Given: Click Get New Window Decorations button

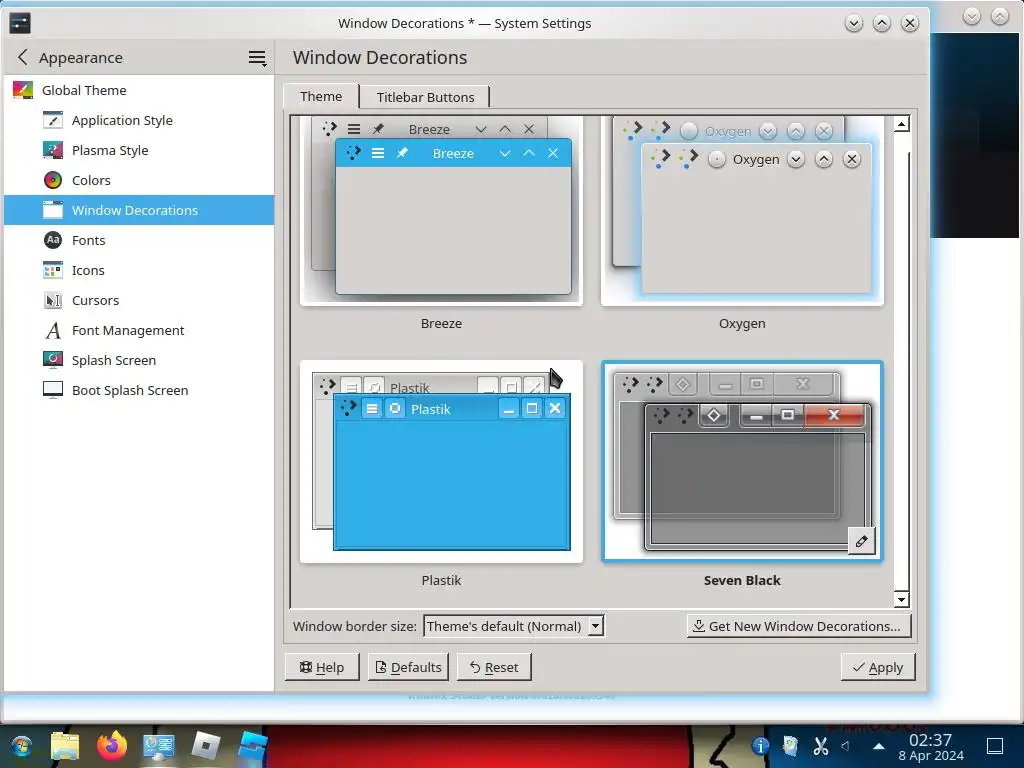Looking at the screenshot, I should click(798, 626).
